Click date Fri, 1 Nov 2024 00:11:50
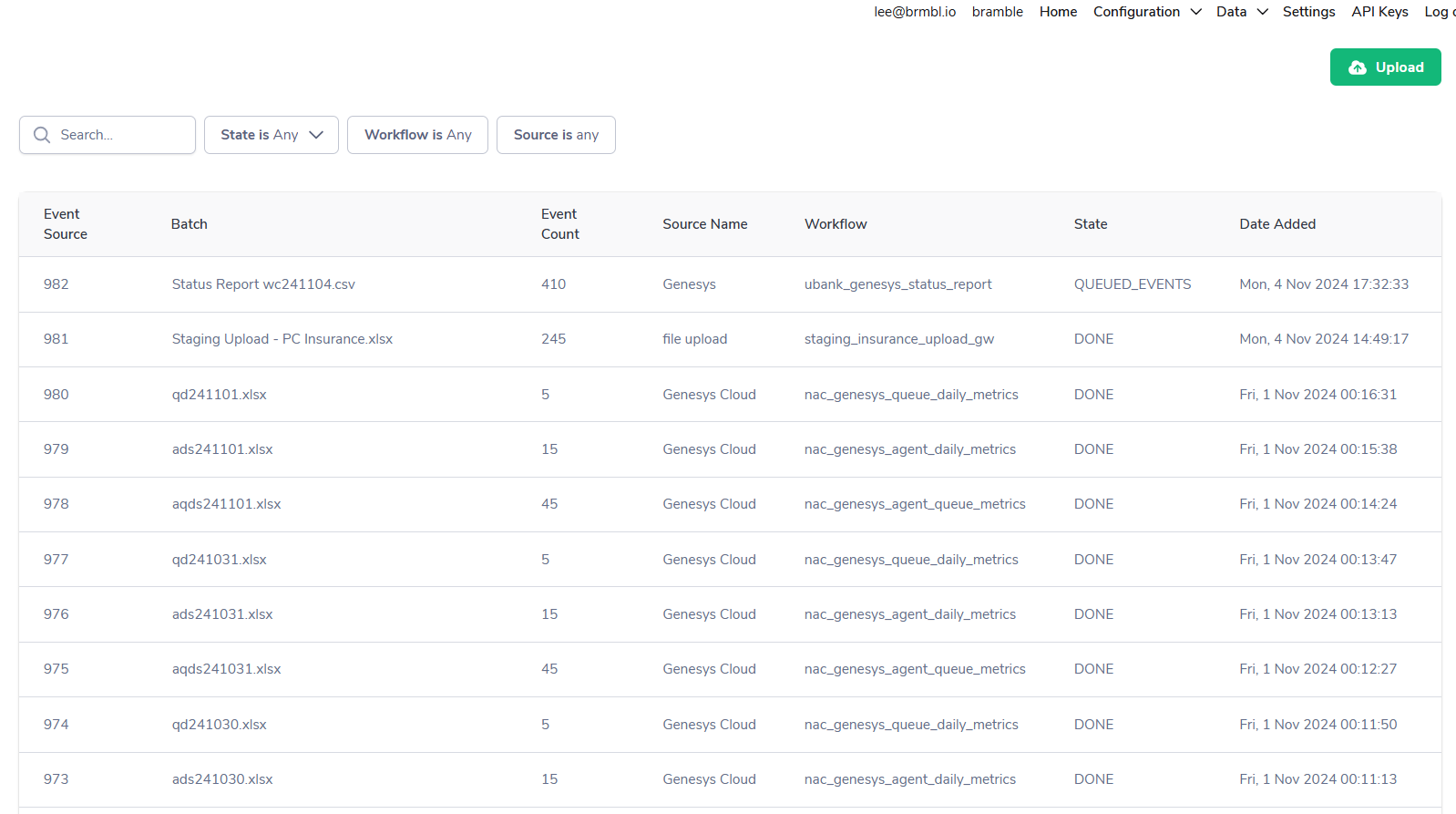This screenshot has height=814, width=1456. click(1318, 725)
